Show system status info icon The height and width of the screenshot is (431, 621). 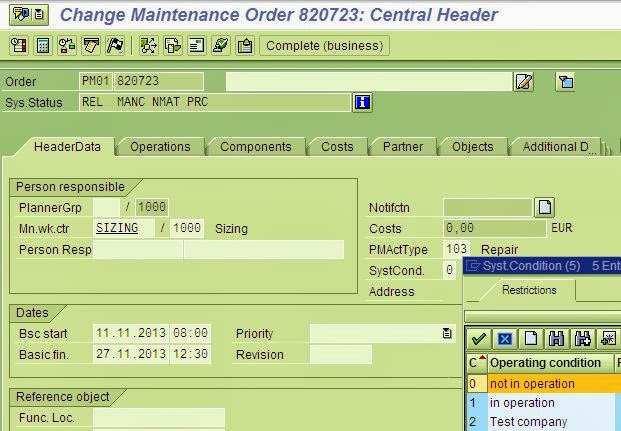coord(362,103)
